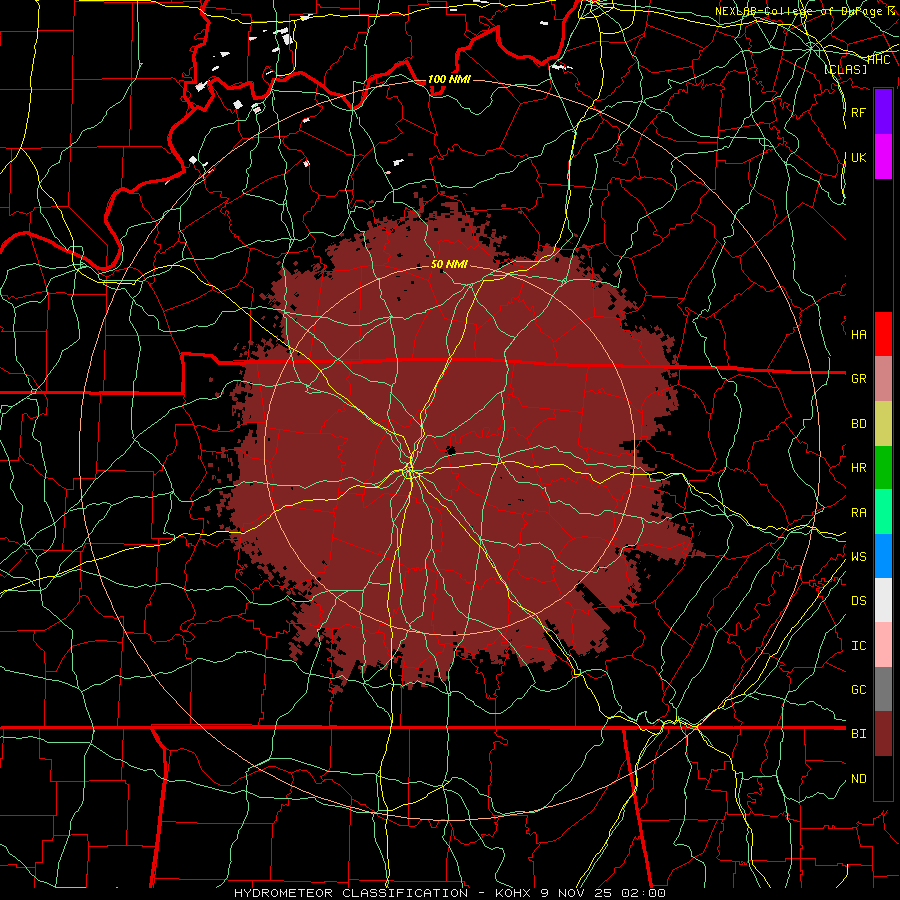Click the DS white legend swatch
The image size is (900, 900).
[x=883, y=600]
